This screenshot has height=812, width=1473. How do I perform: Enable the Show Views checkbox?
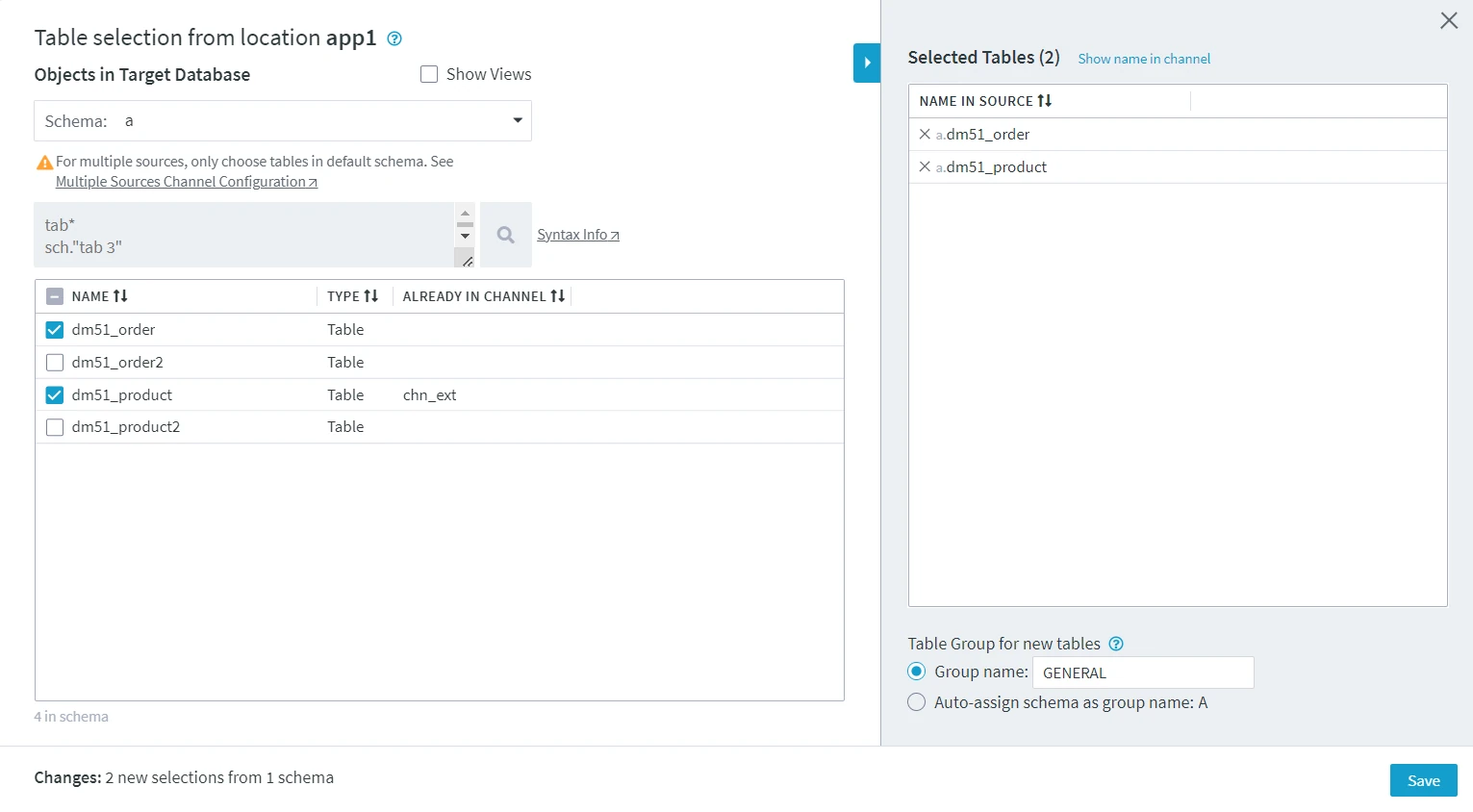tap(429, 74)
